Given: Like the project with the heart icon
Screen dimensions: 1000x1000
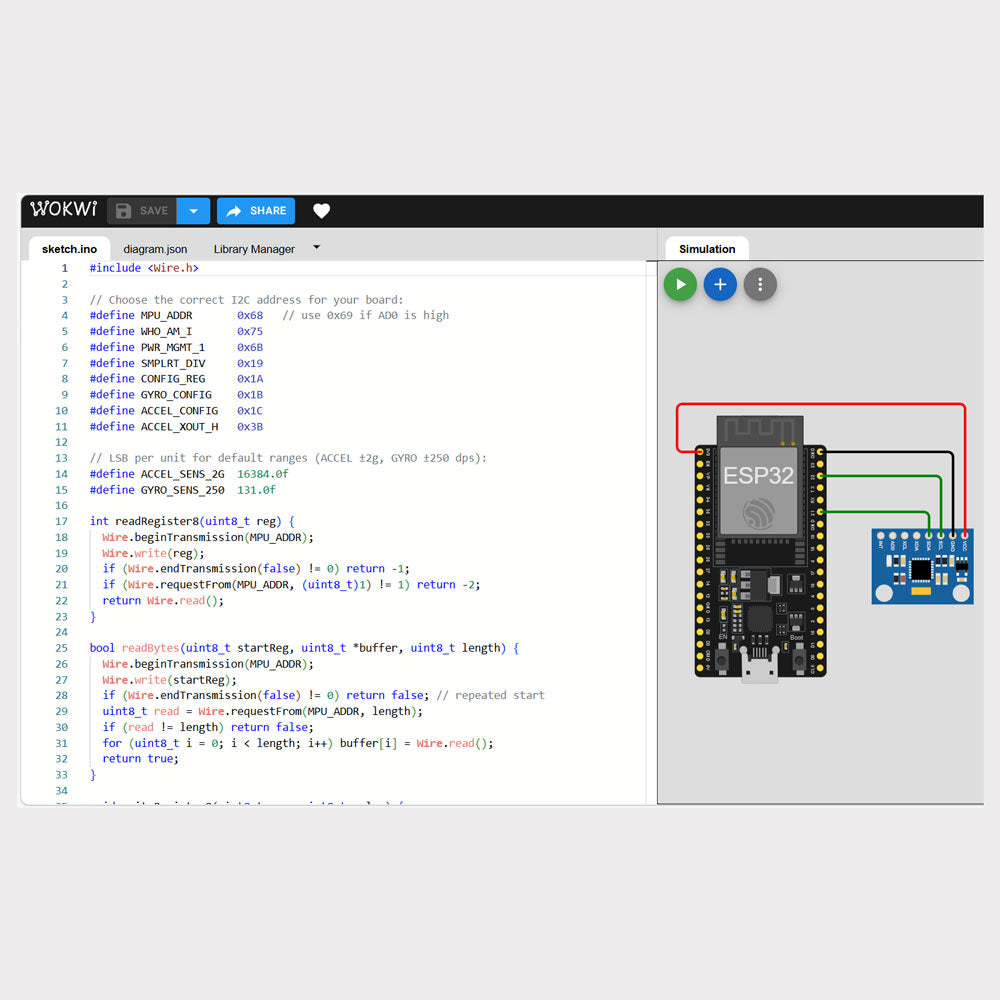Looking at the screenshot, I should point(321,211).
